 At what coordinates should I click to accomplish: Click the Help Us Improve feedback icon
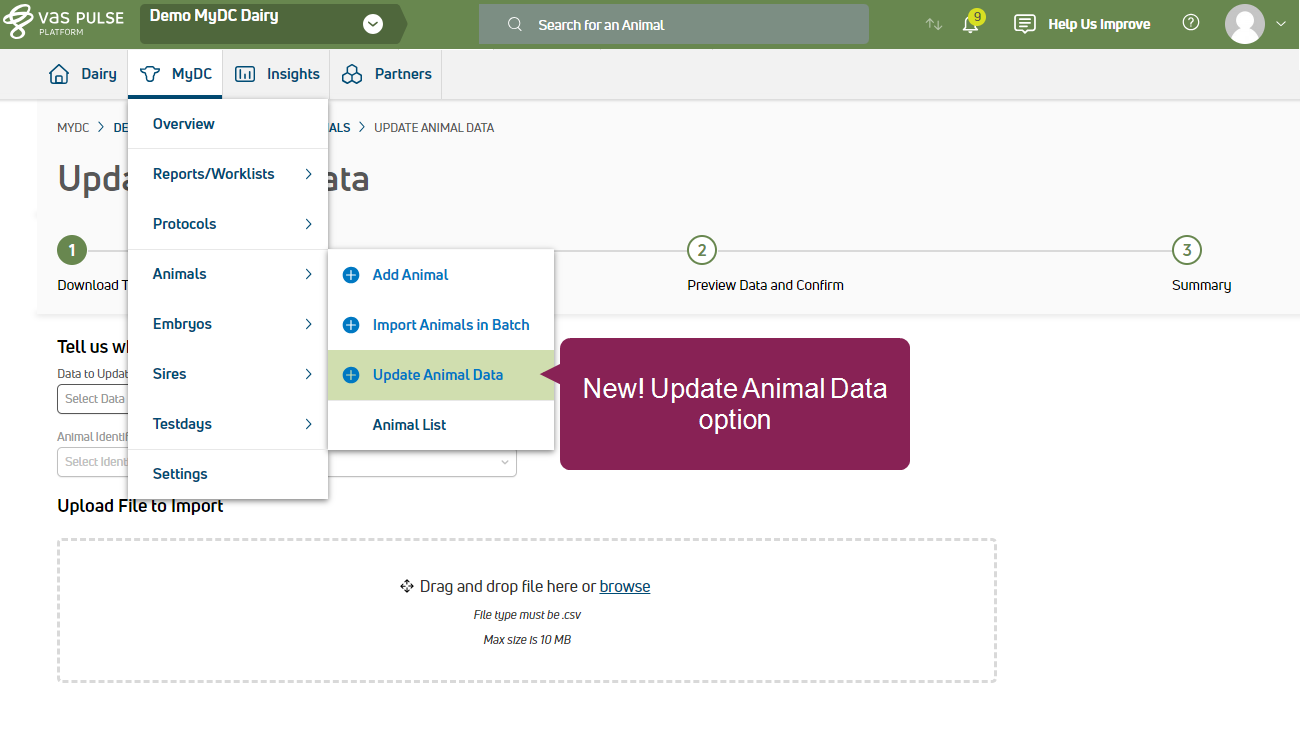coord(1024,24)
